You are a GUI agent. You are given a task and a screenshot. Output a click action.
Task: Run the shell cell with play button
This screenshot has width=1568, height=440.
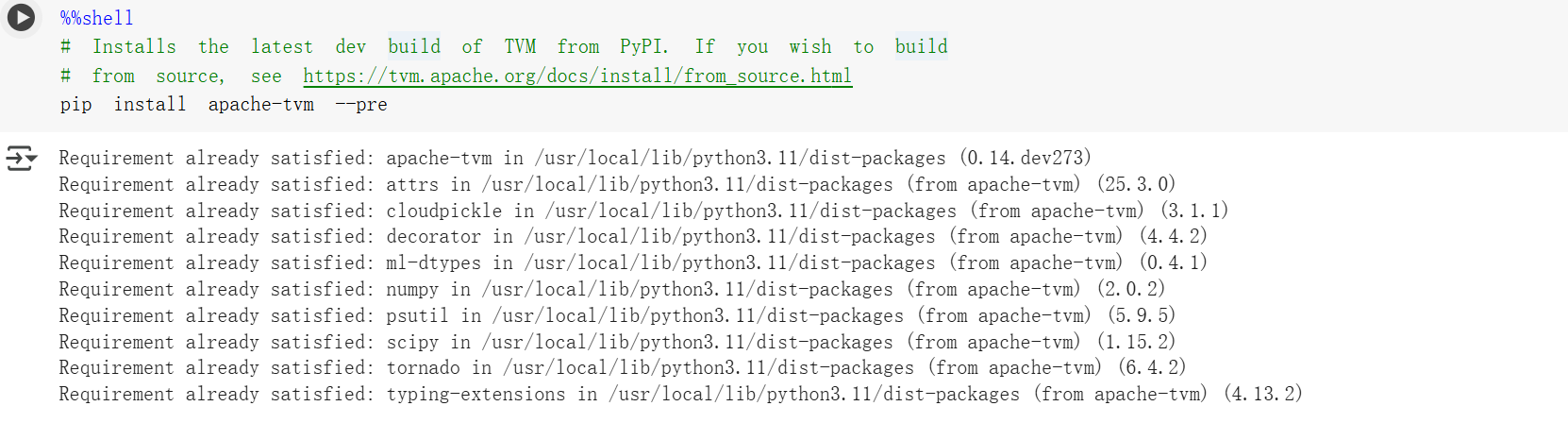coord(21,17)
